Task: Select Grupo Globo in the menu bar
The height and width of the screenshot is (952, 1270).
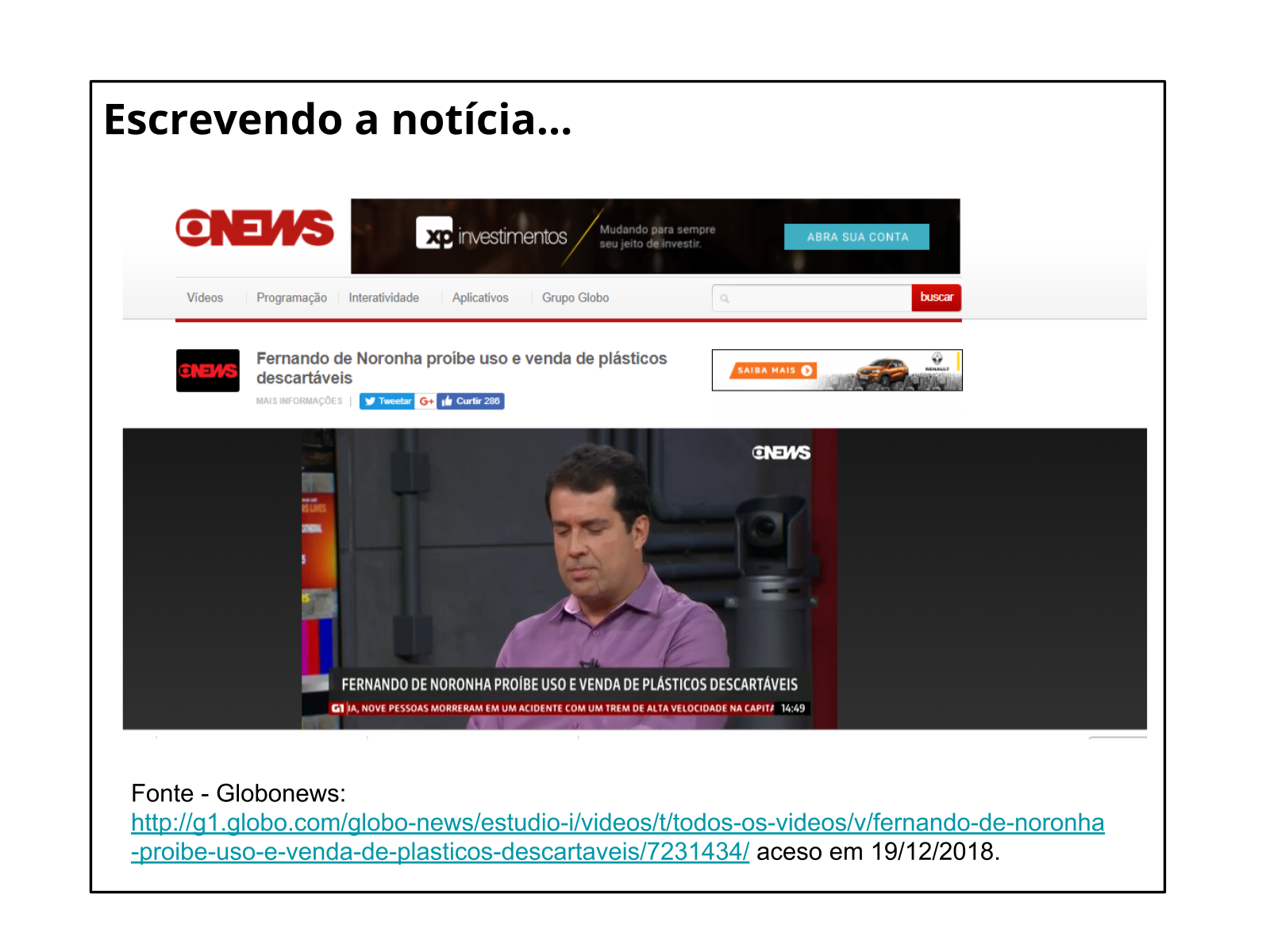Action: (575, 297)
